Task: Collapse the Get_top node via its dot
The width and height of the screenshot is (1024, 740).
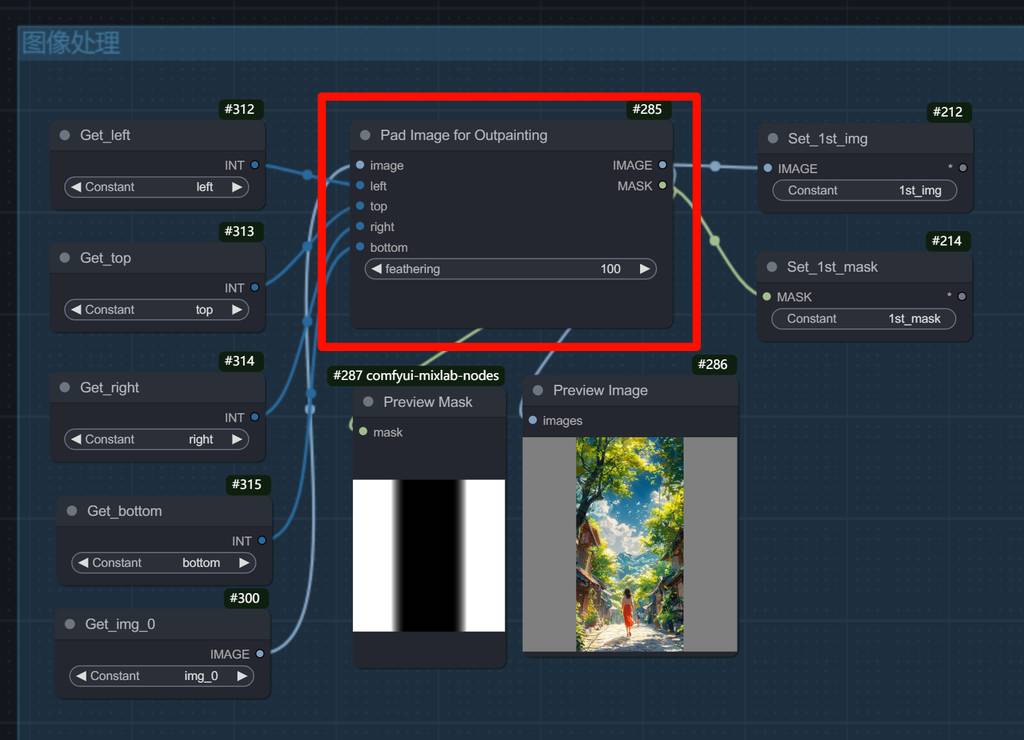Action: tap(65, 258)
